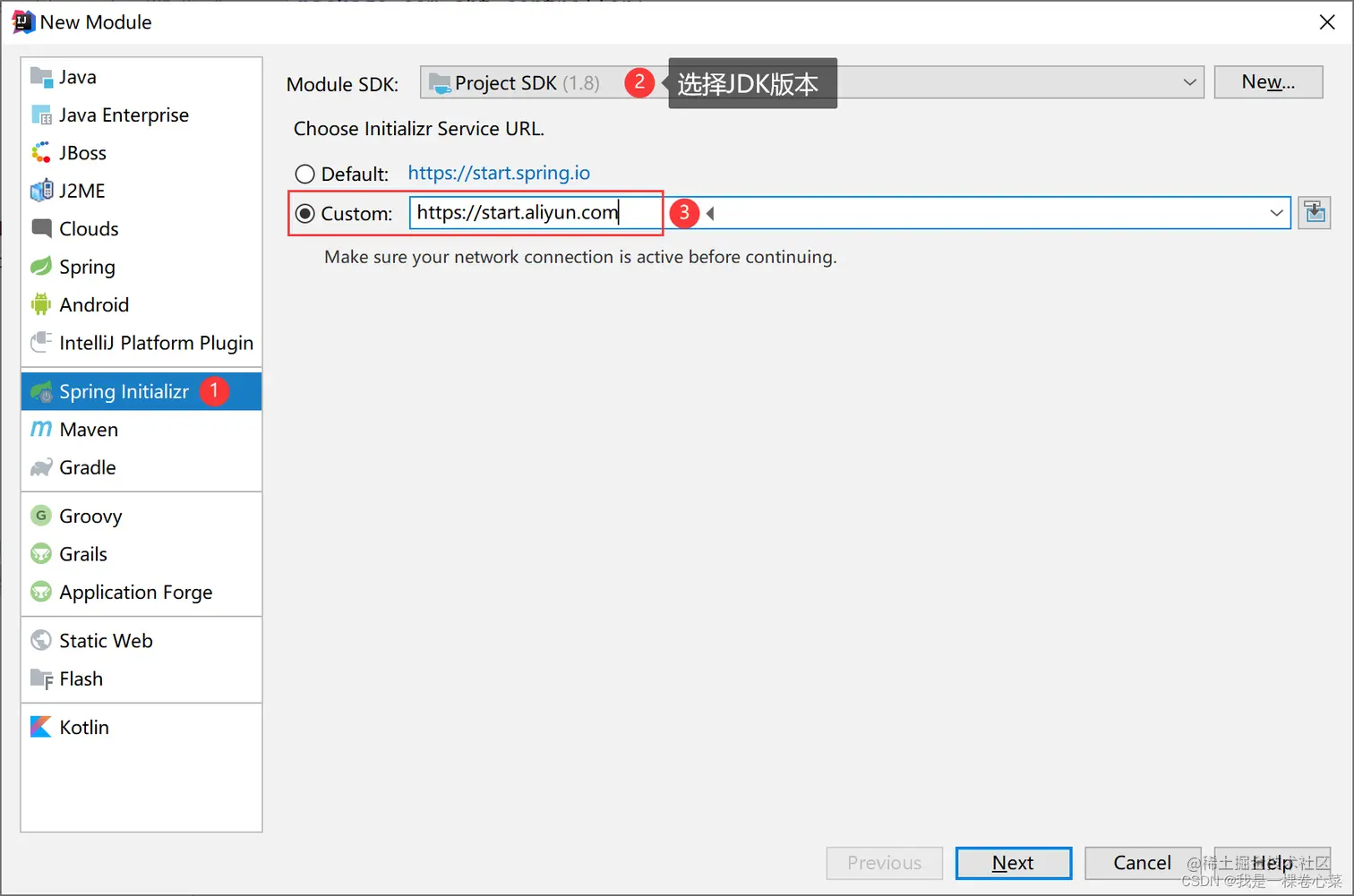
Task: Expand the Custom URL history dropdown arrow
Action: (x=1276, y=213)
